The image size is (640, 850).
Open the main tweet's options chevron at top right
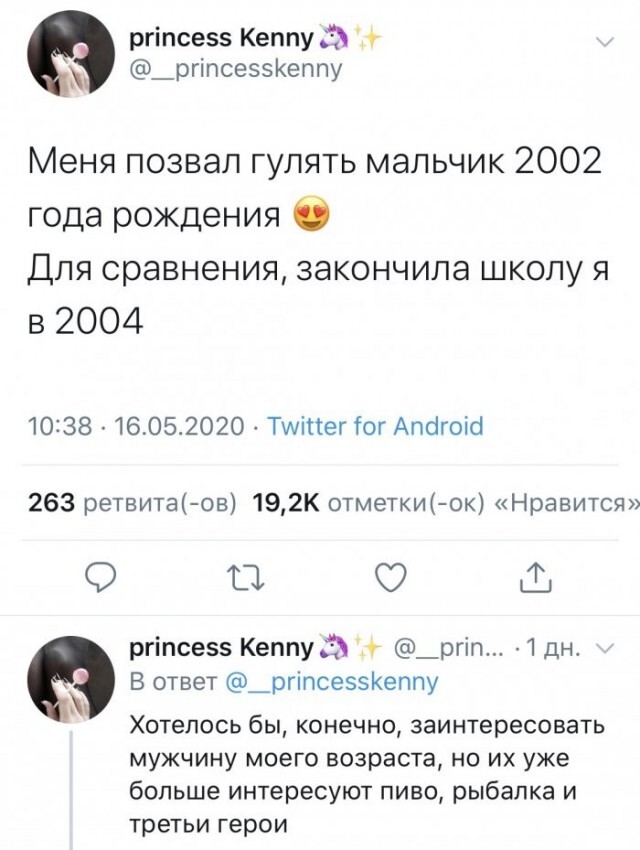pos(605,42)
